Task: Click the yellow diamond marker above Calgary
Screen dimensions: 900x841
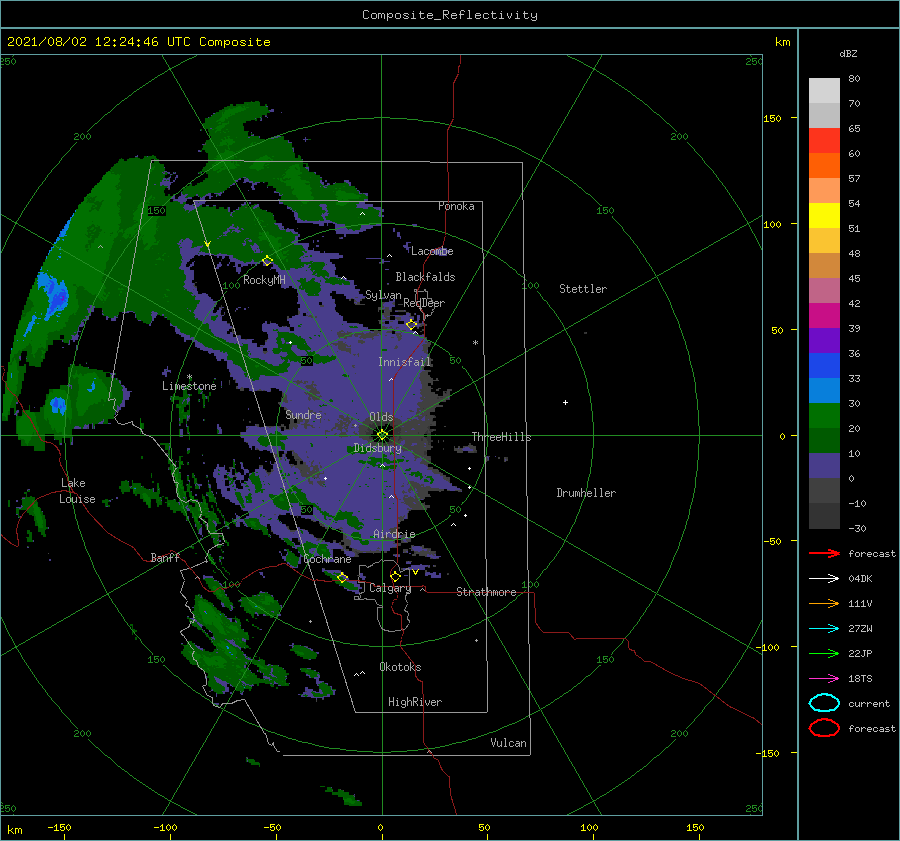Action: 395,576
